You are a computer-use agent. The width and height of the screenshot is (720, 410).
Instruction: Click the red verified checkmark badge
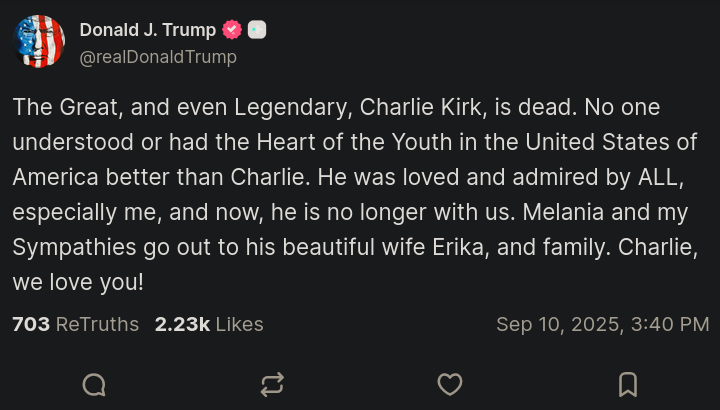pos(232,30)
